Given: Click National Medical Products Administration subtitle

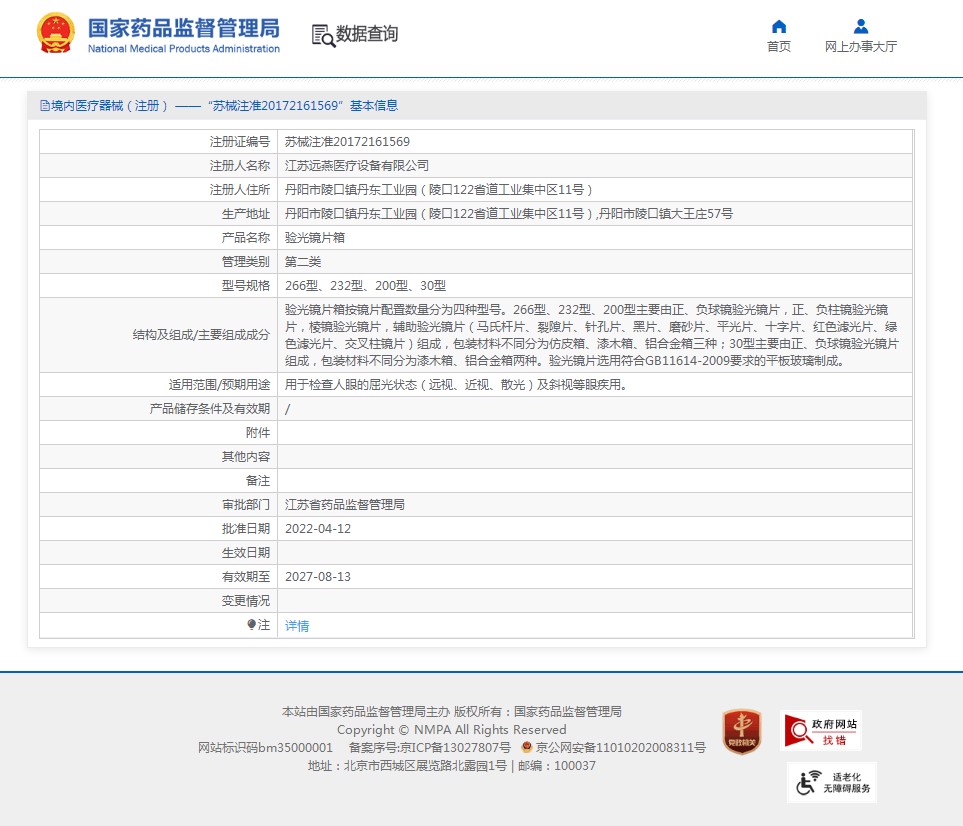Looking at the screenshot, I should click(x=184, y=49).
